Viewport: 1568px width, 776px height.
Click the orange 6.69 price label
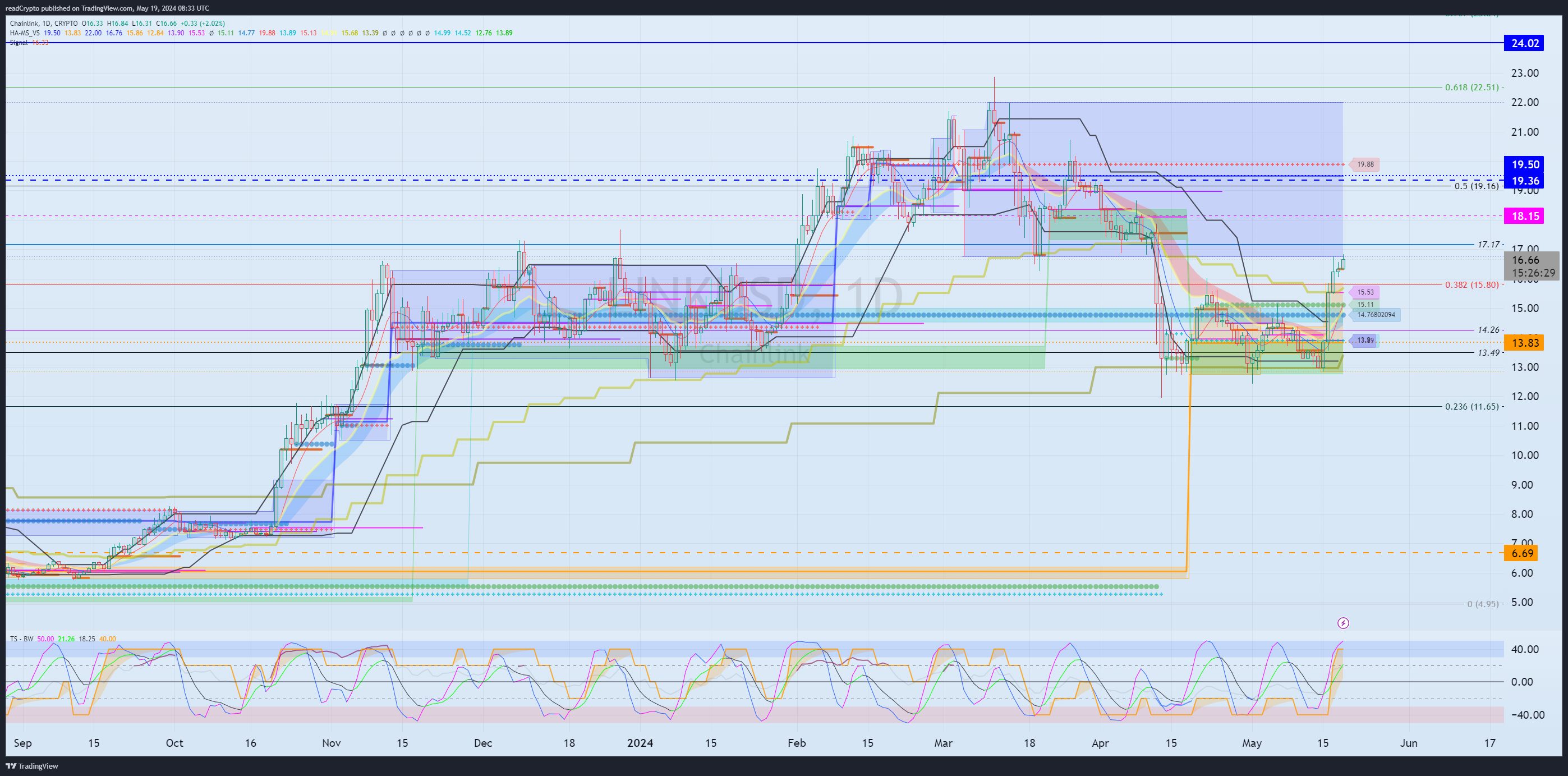pos(1522,553)
